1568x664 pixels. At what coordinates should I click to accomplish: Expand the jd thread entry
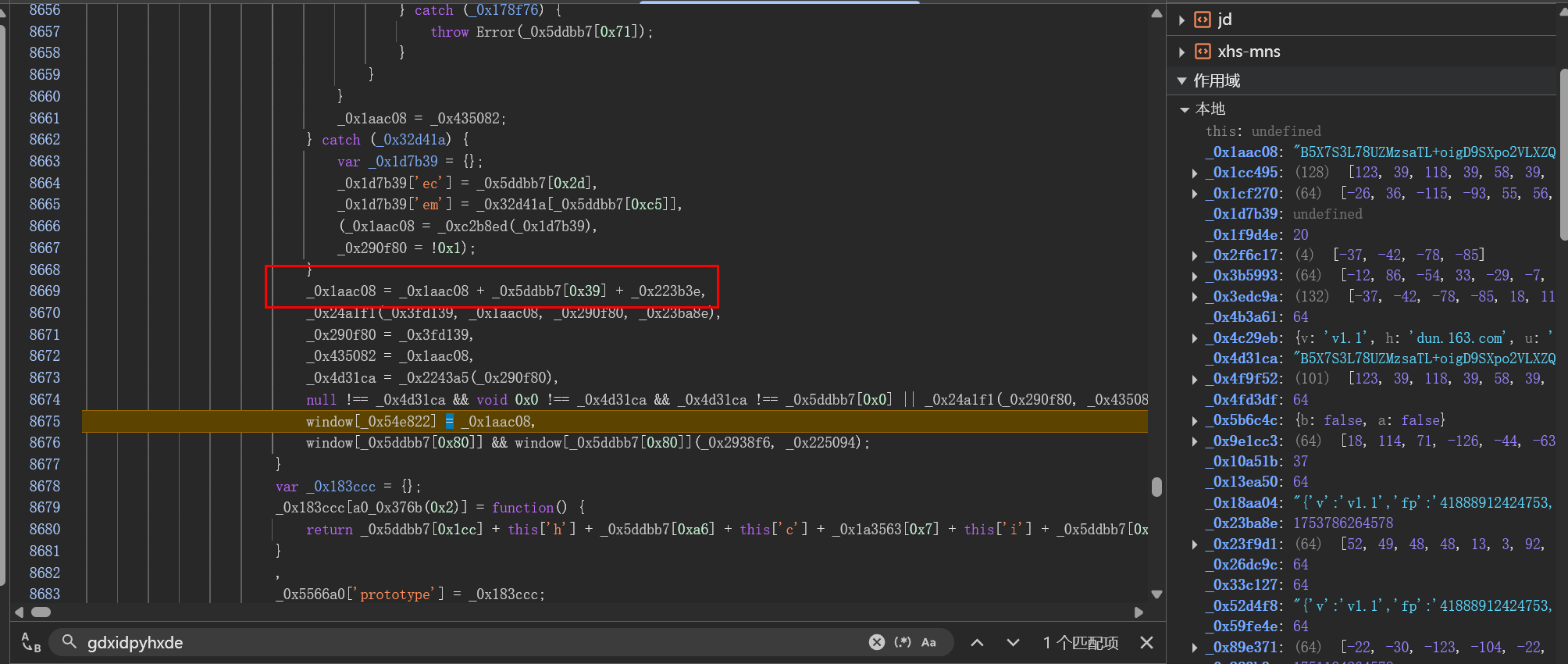click(x=1181, y=20)
